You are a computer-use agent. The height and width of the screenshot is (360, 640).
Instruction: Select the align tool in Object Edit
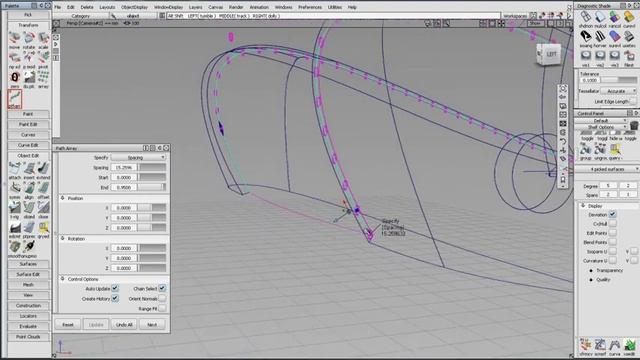(x=29, y=188)
